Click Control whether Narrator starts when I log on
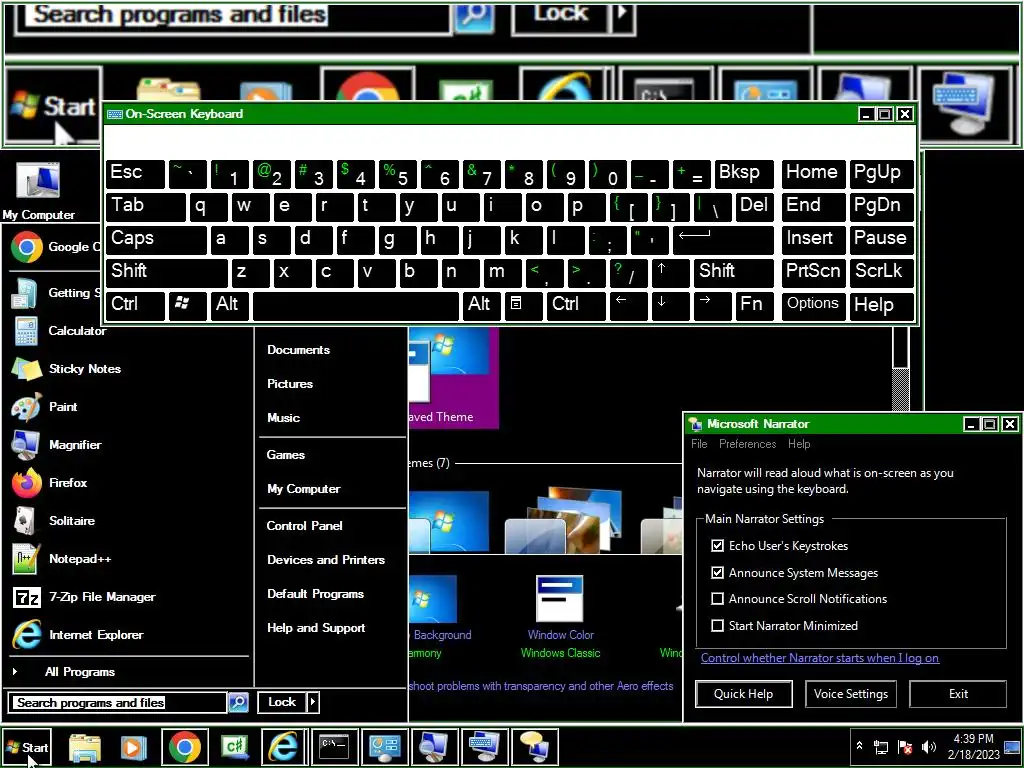The image size is (1024, 768). pos(820,658)
